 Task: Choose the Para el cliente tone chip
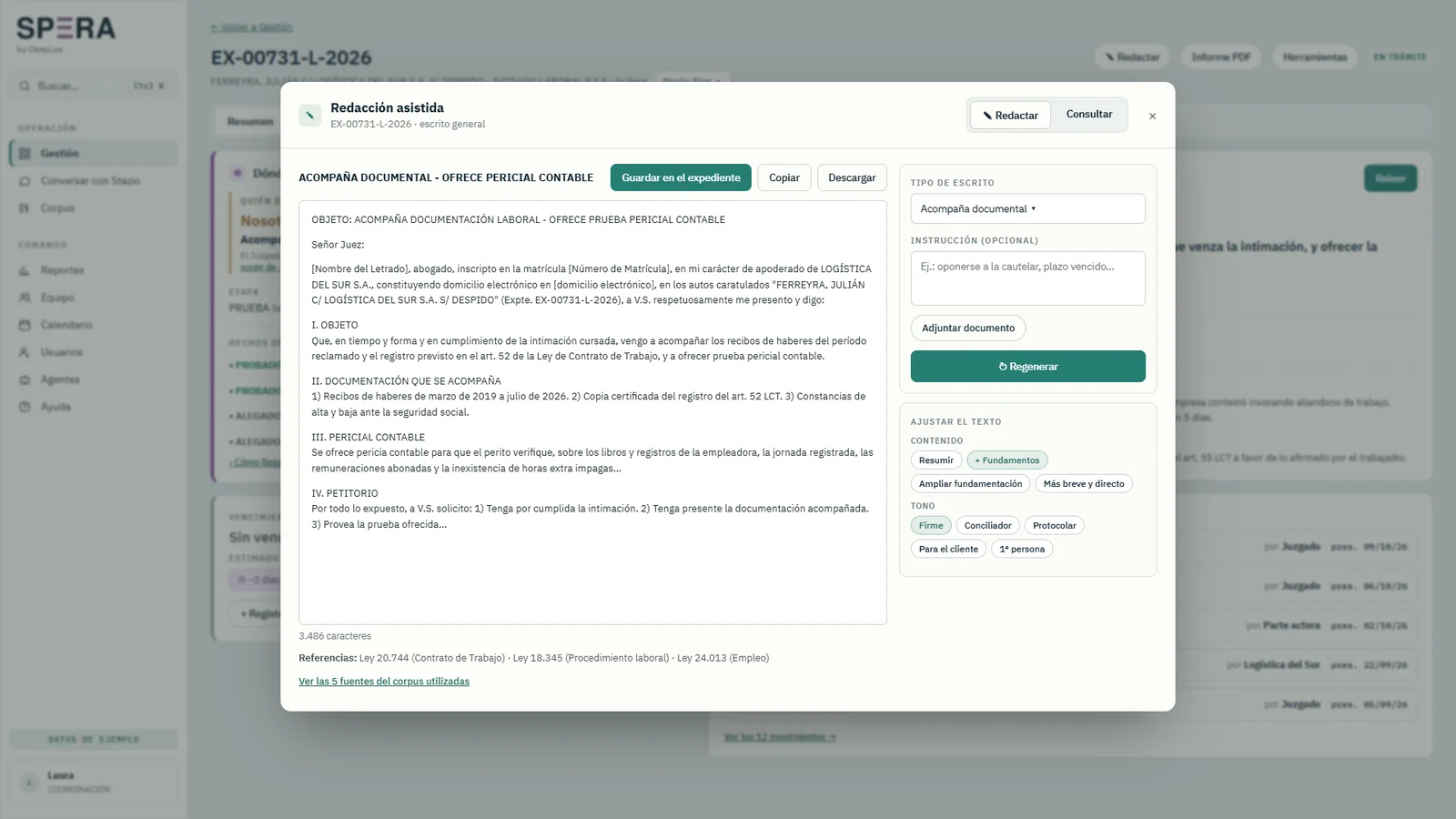(948, 550)
